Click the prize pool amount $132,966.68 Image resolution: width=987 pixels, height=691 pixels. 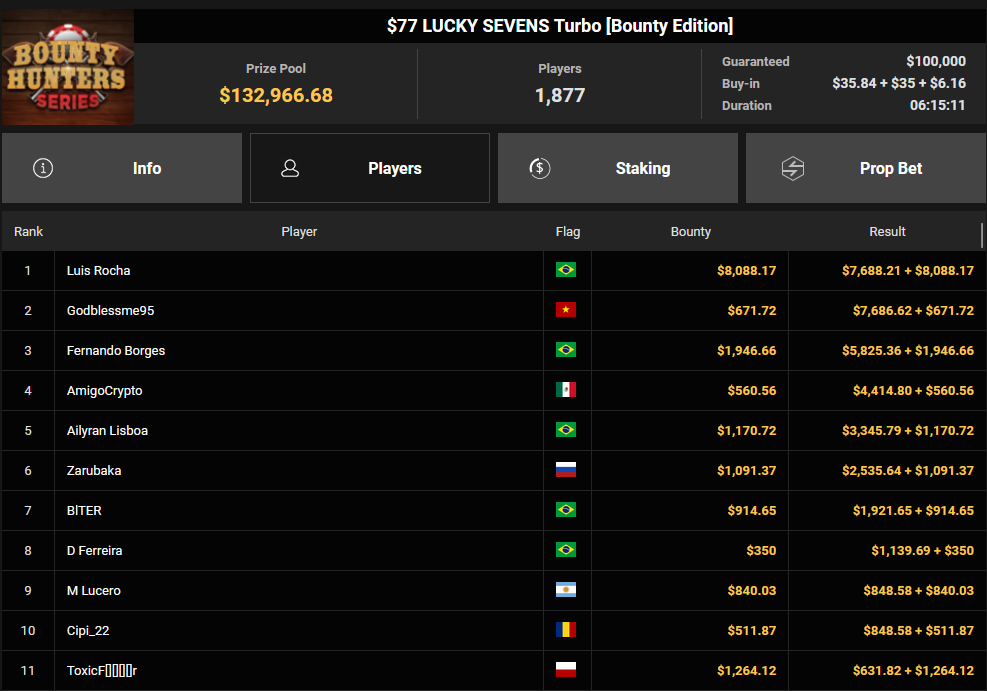[276, 95]
